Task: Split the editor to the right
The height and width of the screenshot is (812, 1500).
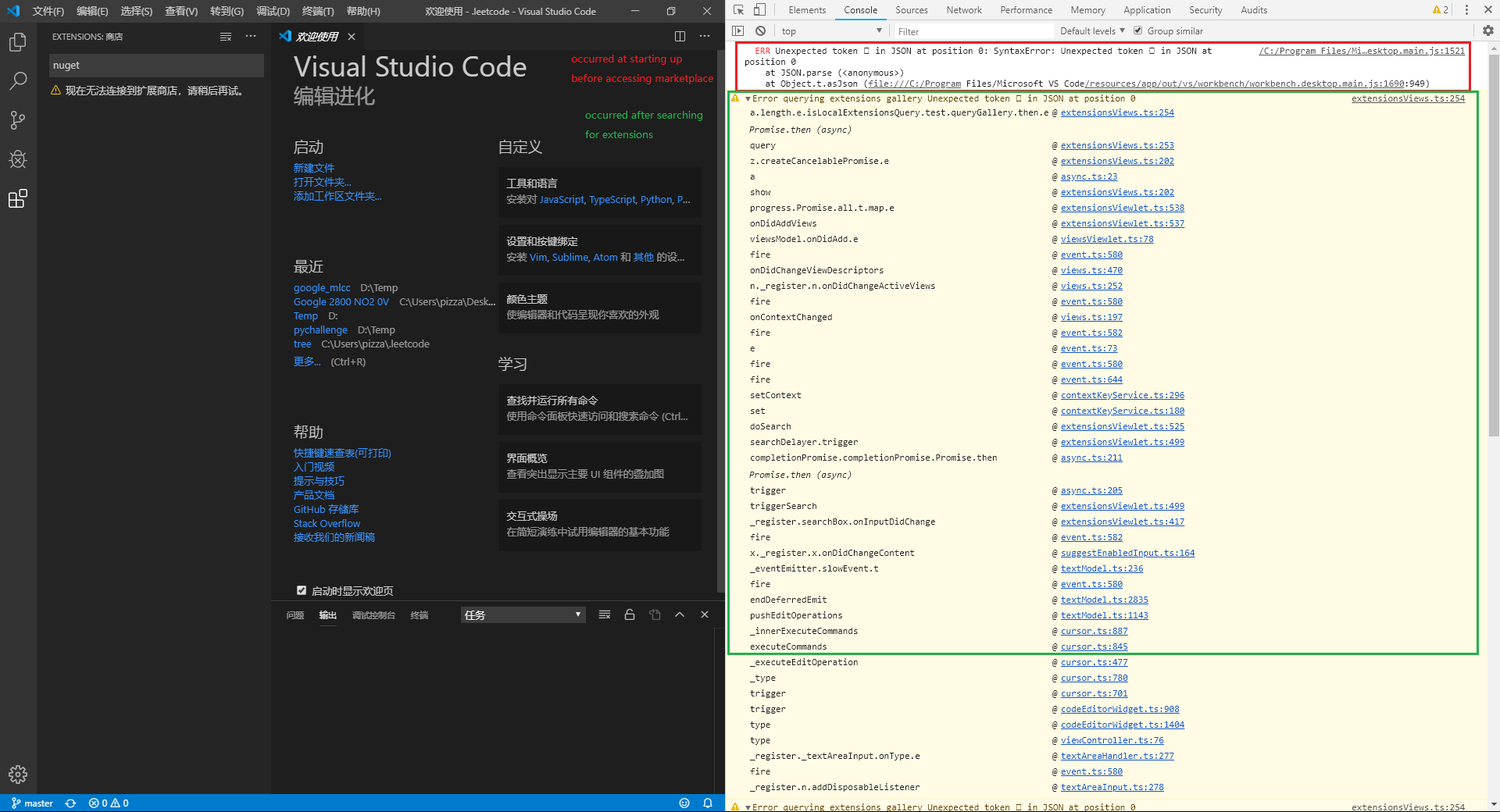Action: click(x=680, y=37)
